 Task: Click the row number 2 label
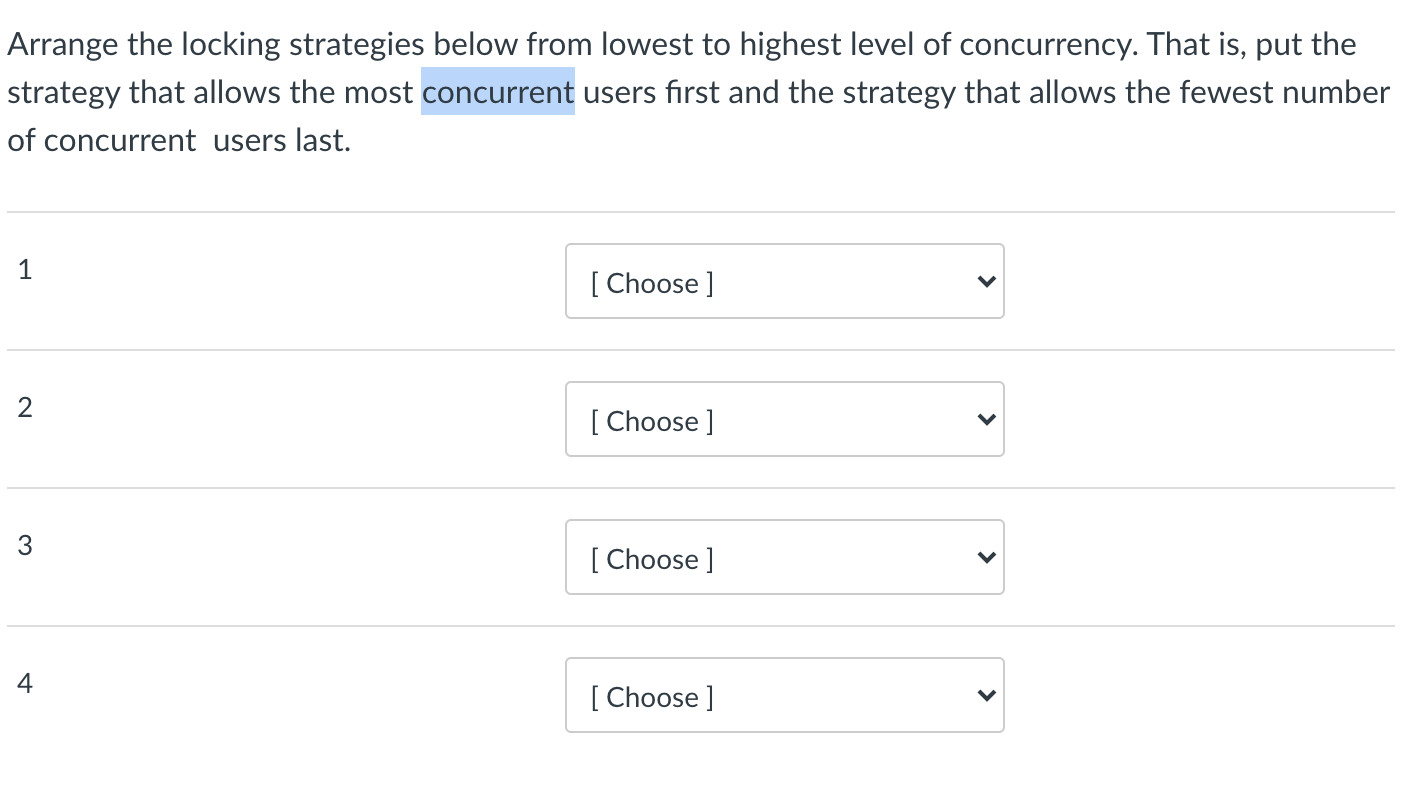click(25, 407)
